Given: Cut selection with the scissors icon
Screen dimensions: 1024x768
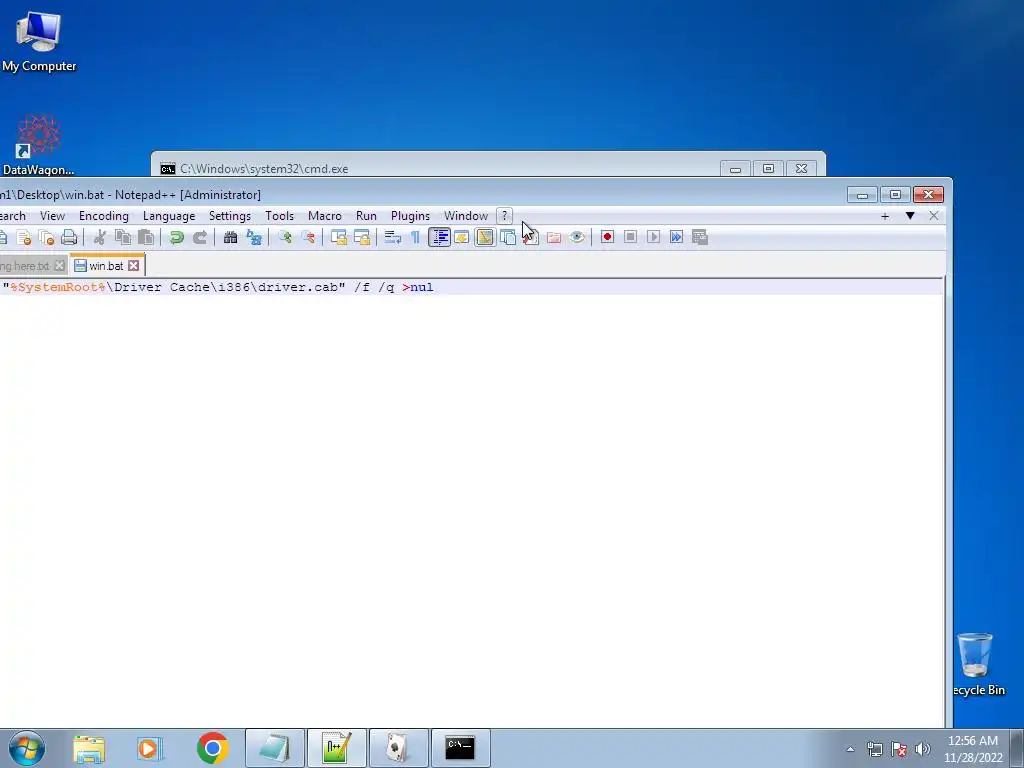Looking at the screenshot, I should [99, 237].
